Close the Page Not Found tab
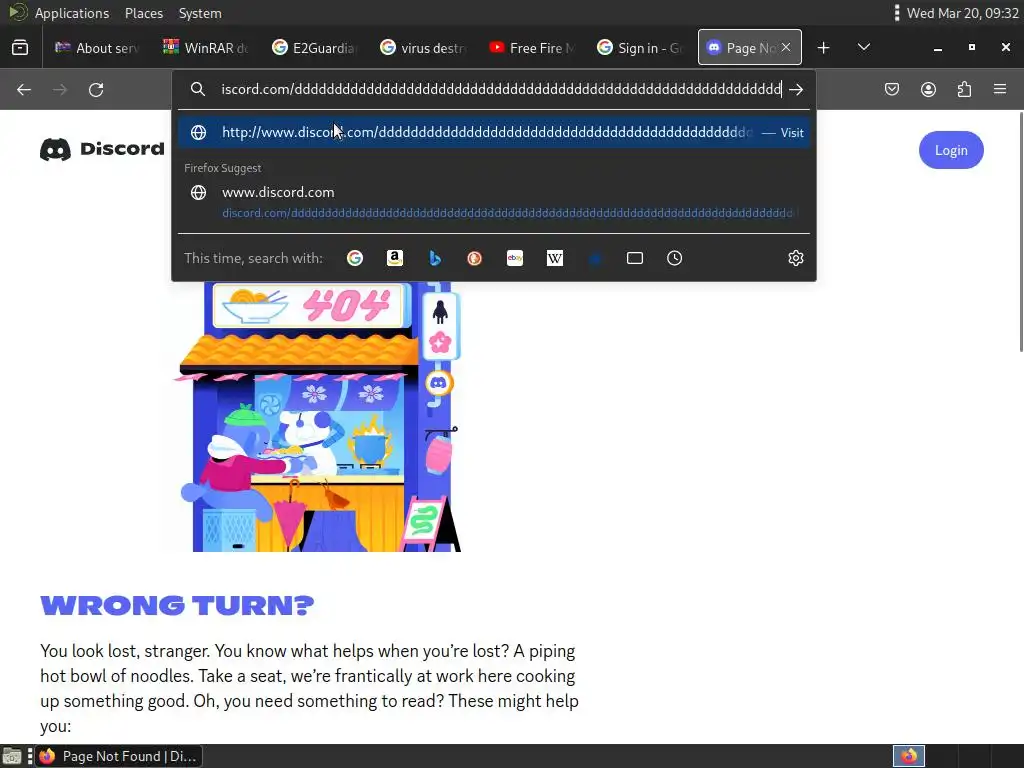 coord(786,47)
